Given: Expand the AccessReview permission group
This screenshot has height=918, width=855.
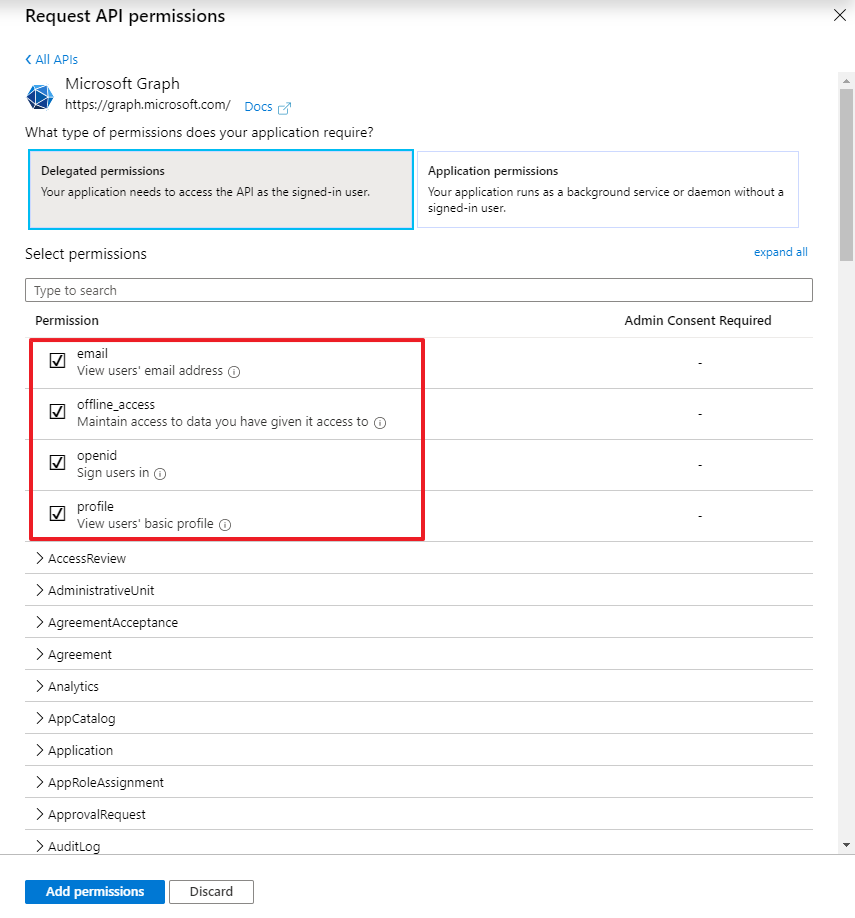Looking at the screenshot, I should (86, 558).
